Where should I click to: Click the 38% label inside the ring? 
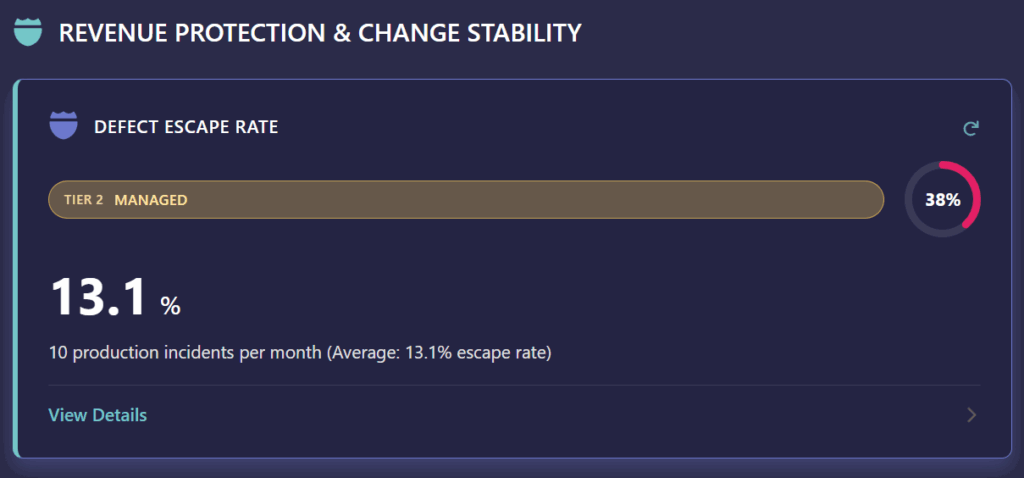coord(942,200)
